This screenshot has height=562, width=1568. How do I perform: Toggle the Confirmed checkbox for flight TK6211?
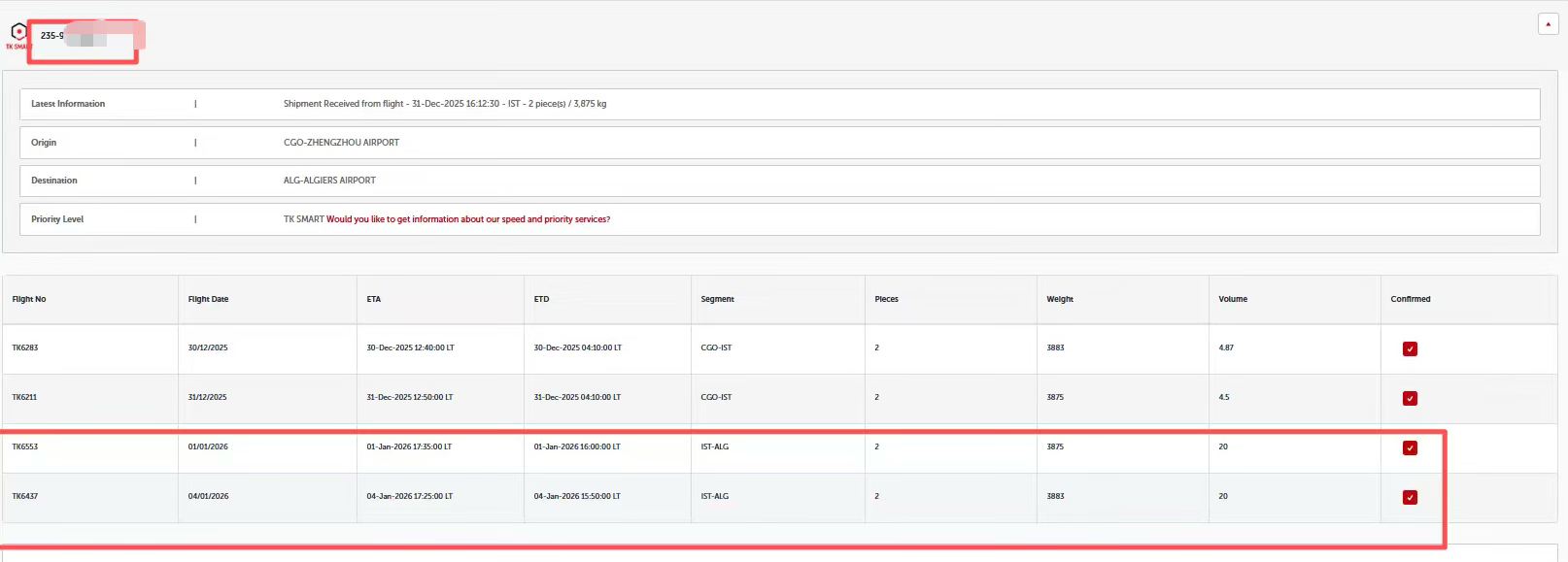[1410, 399]
